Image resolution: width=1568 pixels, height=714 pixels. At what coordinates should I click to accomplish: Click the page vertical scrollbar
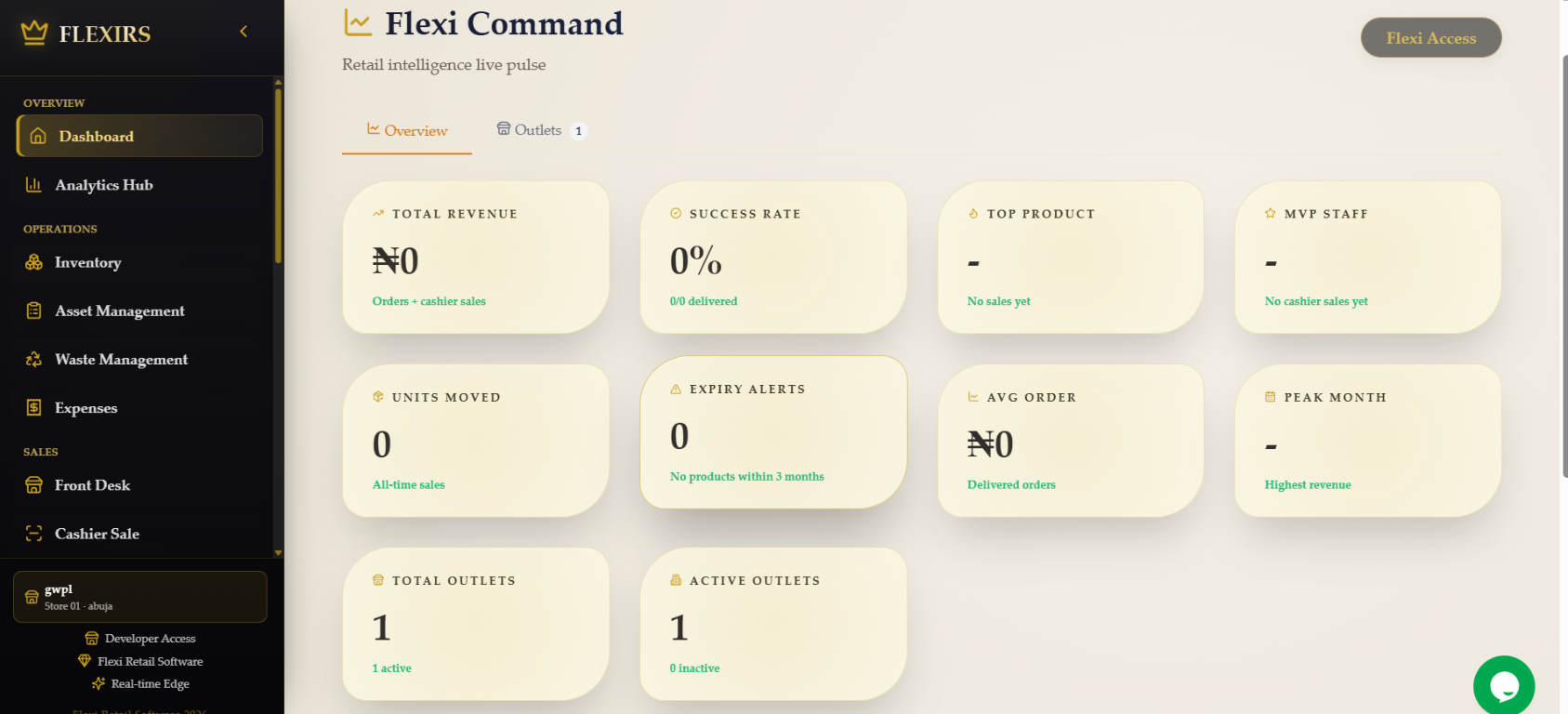[x=1565, y=265]
